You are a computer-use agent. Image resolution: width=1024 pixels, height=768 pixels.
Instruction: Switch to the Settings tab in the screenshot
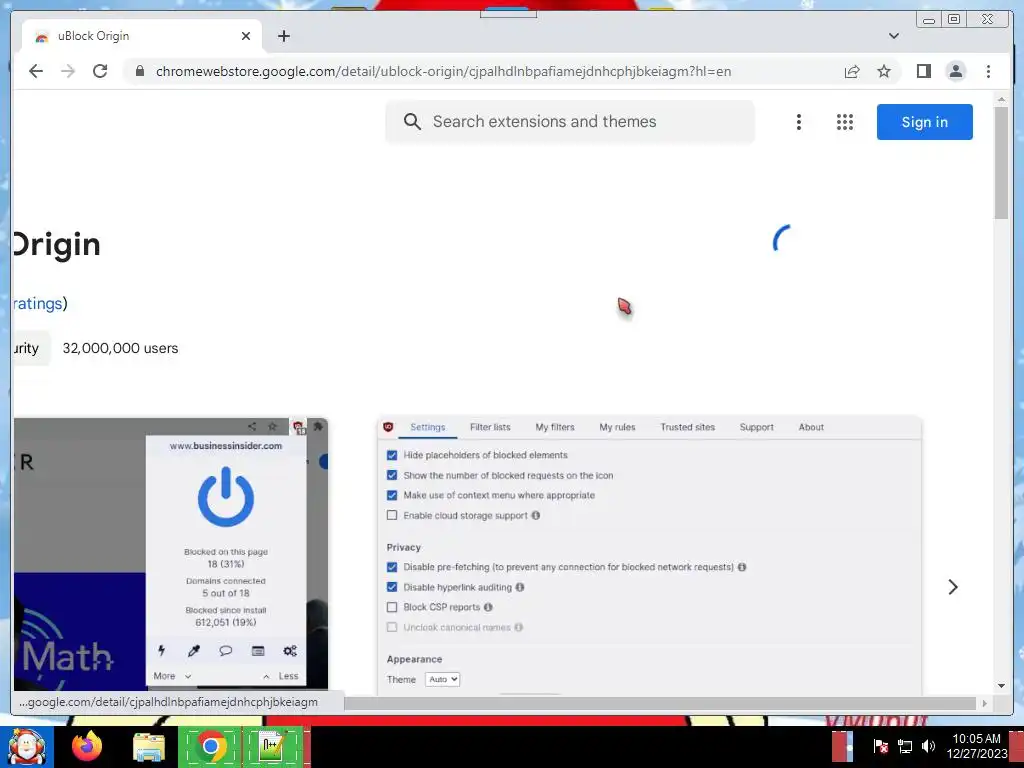428,427
